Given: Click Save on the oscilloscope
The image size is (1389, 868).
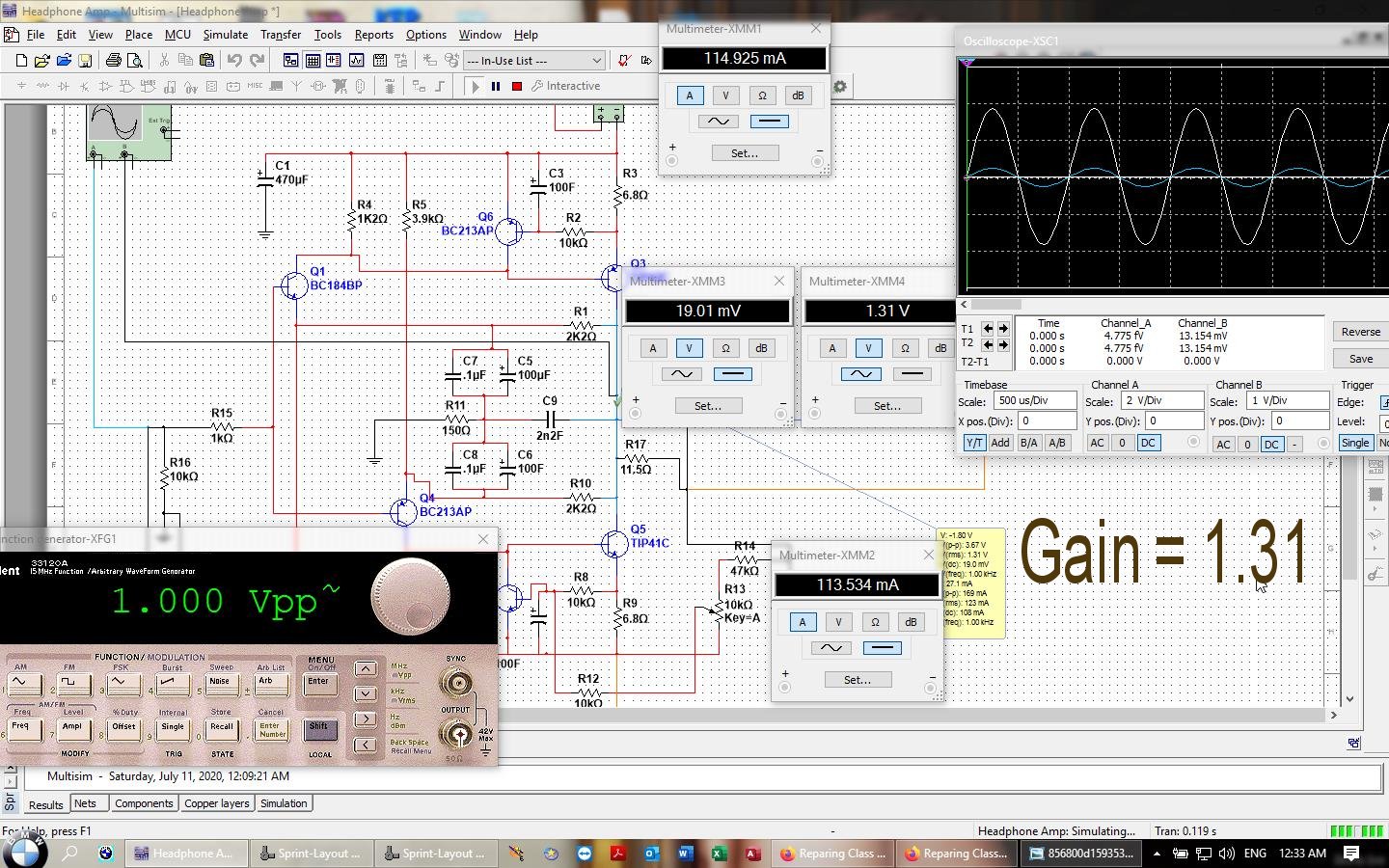Looking at the screenshot, I should point(1361,359).
